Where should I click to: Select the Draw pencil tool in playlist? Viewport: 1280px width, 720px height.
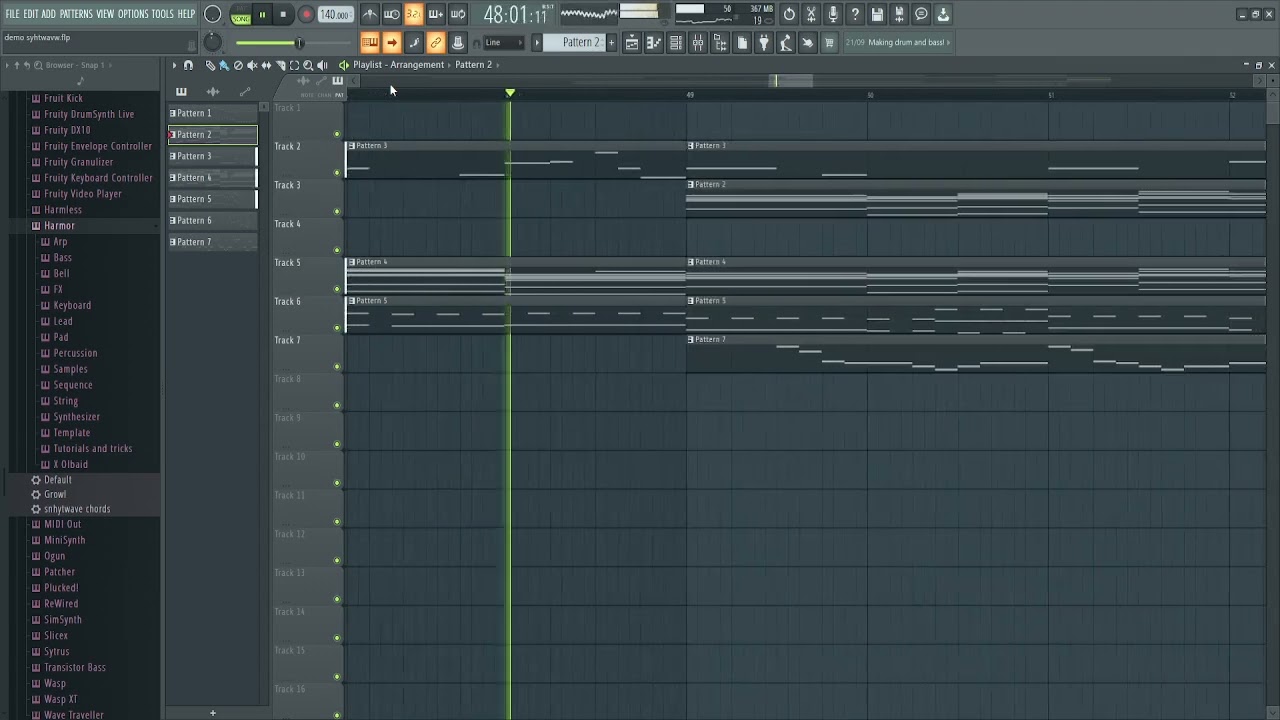coord(210,65)
